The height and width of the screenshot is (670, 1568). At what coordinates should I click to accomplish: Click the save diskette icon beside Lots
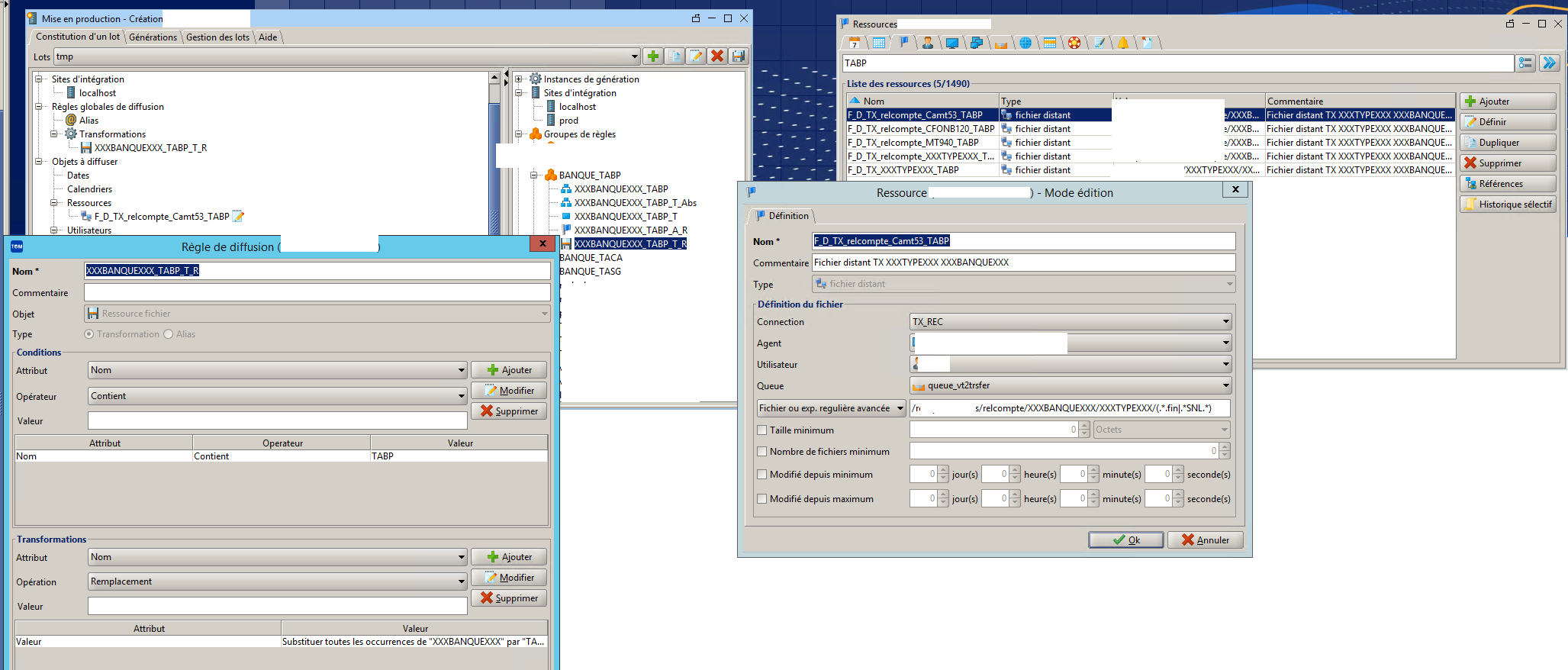(739, 56)
